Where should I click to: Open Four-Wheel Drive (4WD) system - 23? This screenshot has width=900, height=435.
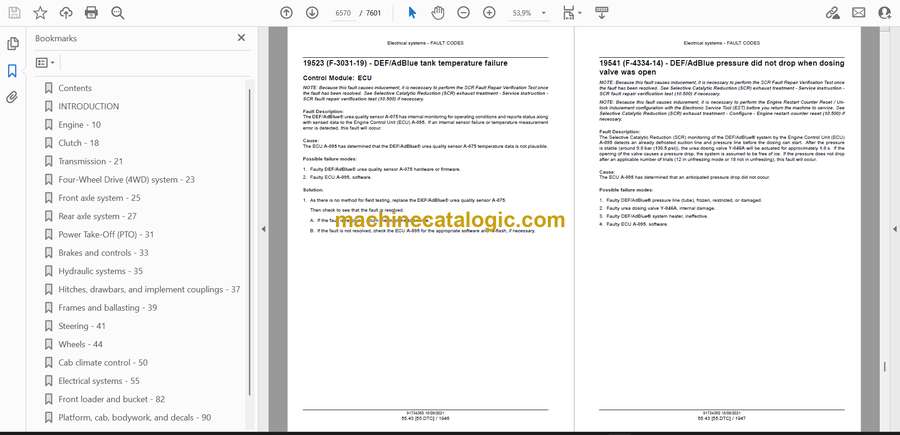click(127, 180)
